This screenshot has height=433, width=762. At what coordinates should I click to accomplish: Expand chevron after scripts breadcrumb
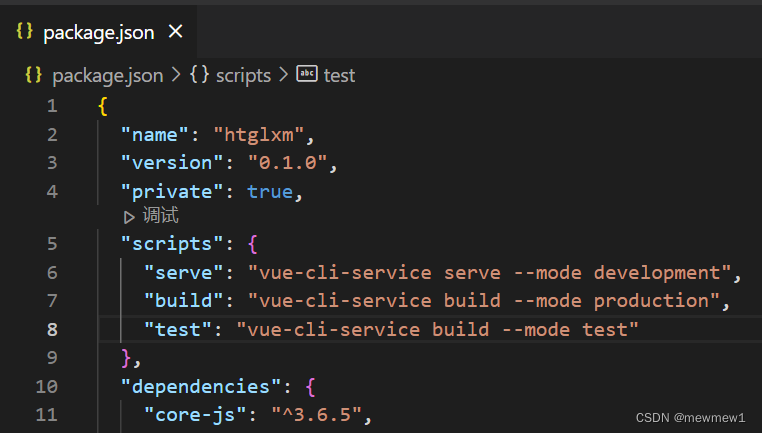pyautogui.click(x=283, y=75)
